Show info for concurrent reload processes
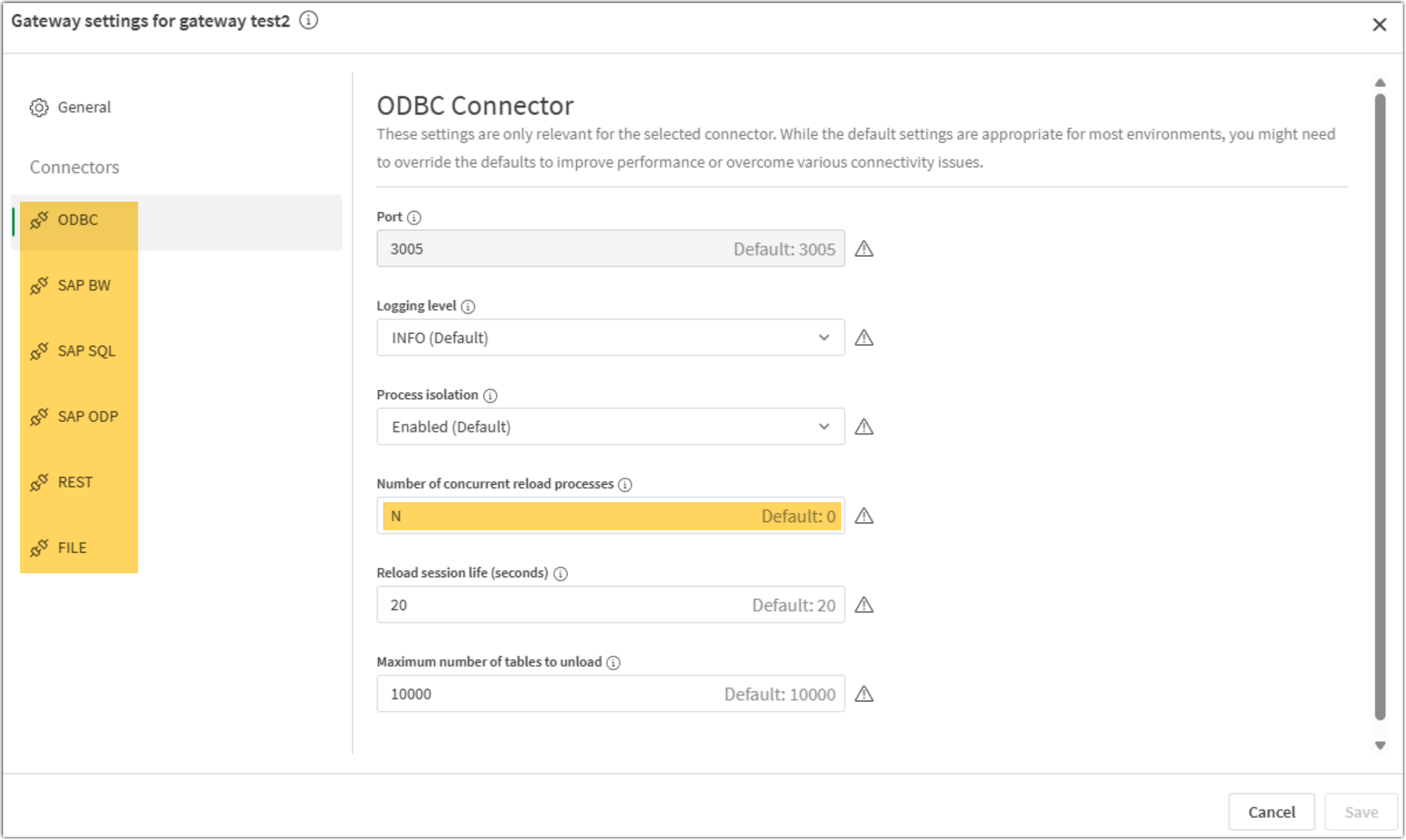The width and height of the screenshot is (1406, 840). pos(625,485)
